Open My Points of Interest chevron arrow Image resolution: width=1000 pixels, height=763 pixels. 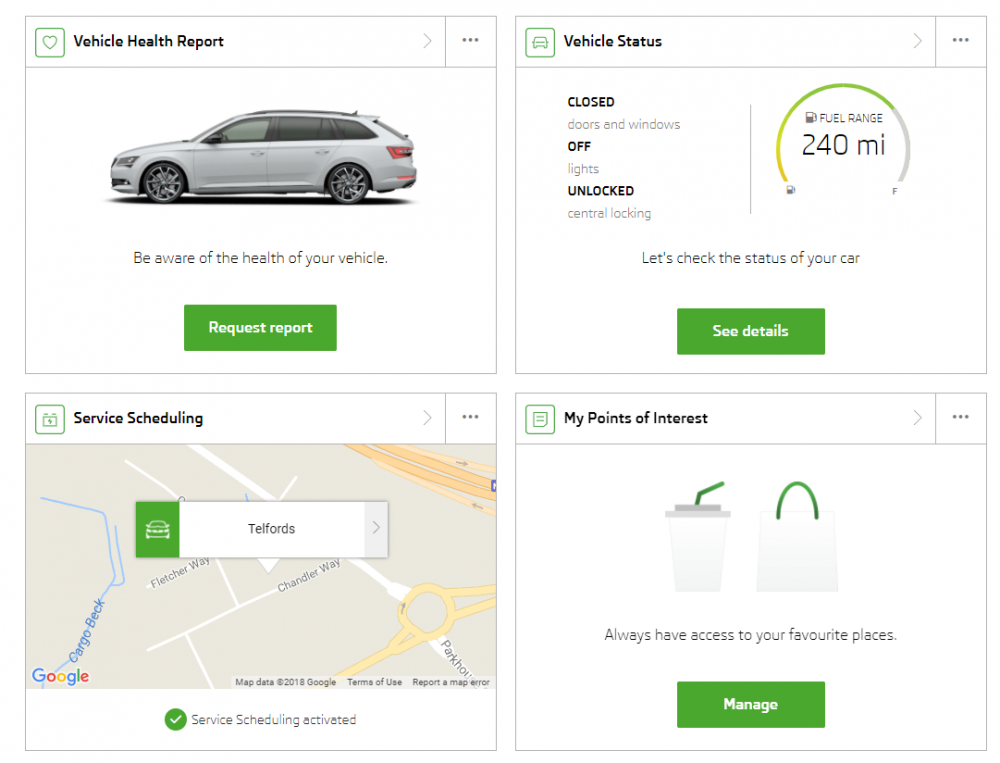[918, 418]
